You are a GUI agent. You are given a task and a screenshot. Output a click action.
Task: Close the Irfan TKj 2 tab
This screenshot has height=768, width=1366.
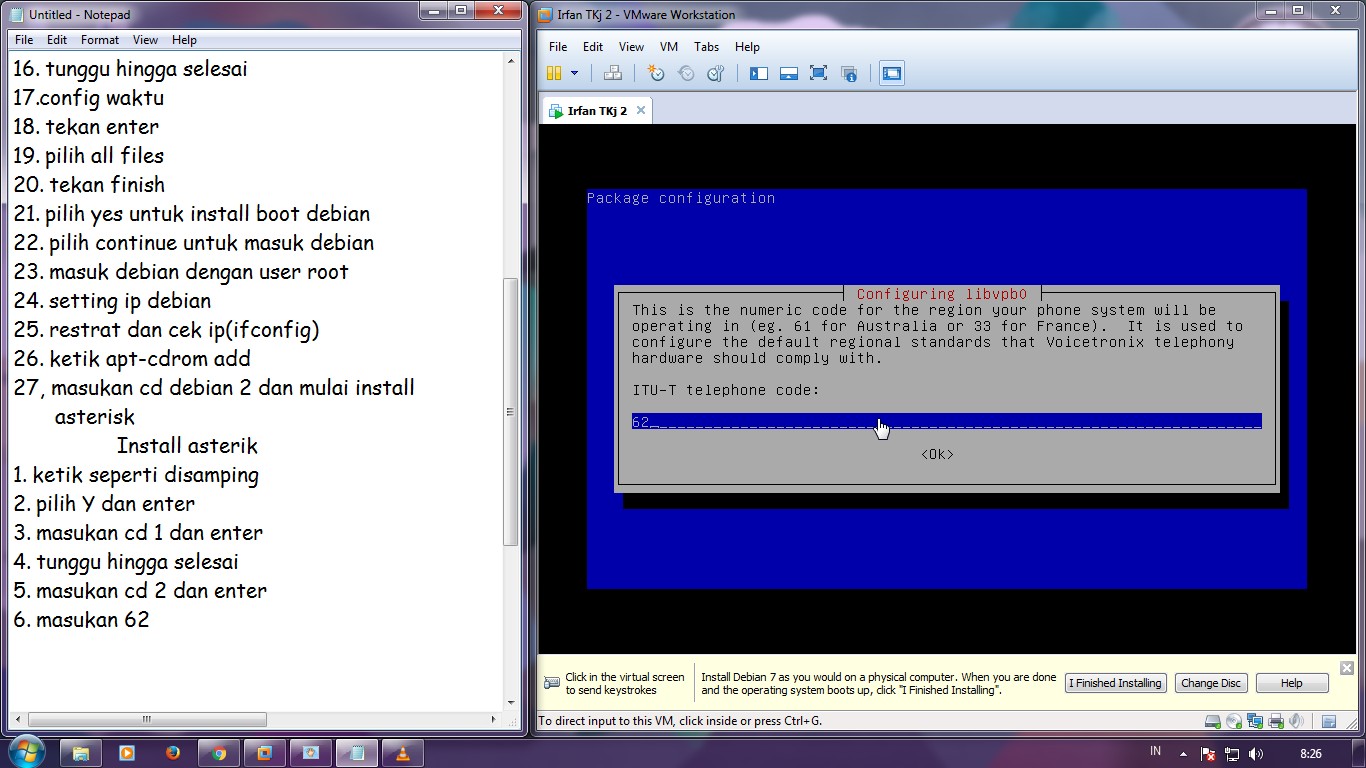(x=641, y=110)
